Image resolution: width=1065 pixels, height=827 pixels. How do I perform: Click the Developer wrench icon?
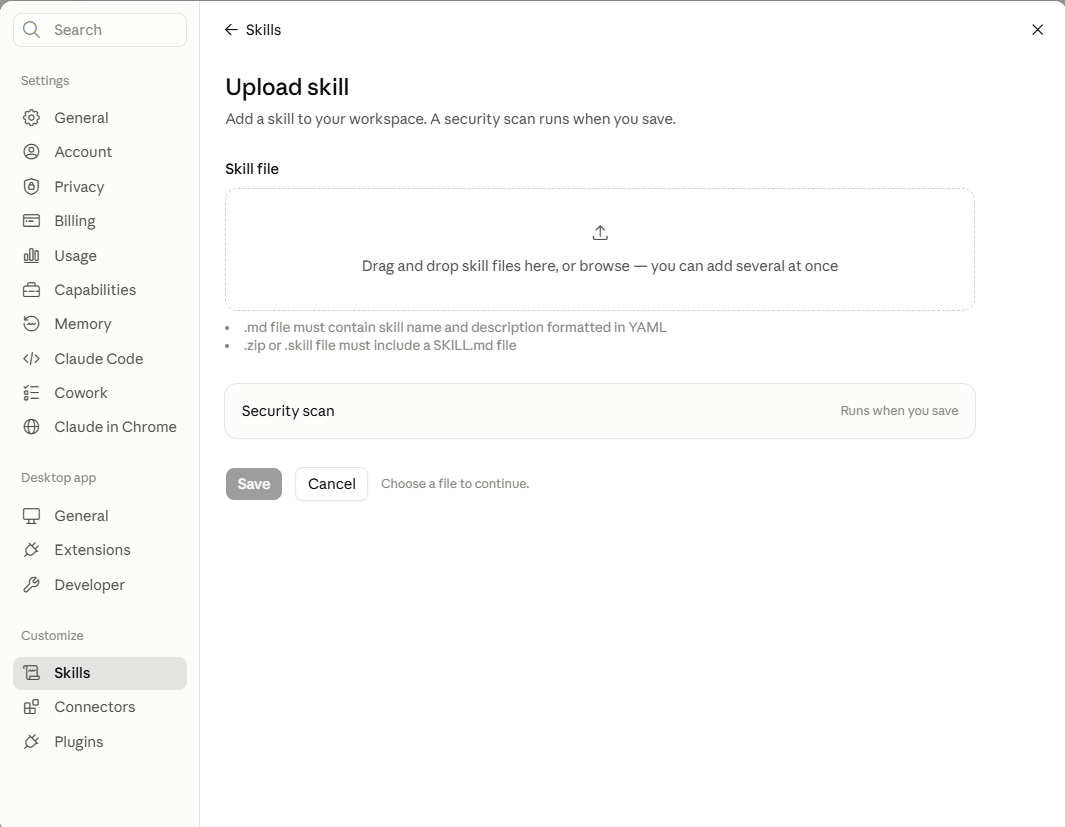pos(31,585)
